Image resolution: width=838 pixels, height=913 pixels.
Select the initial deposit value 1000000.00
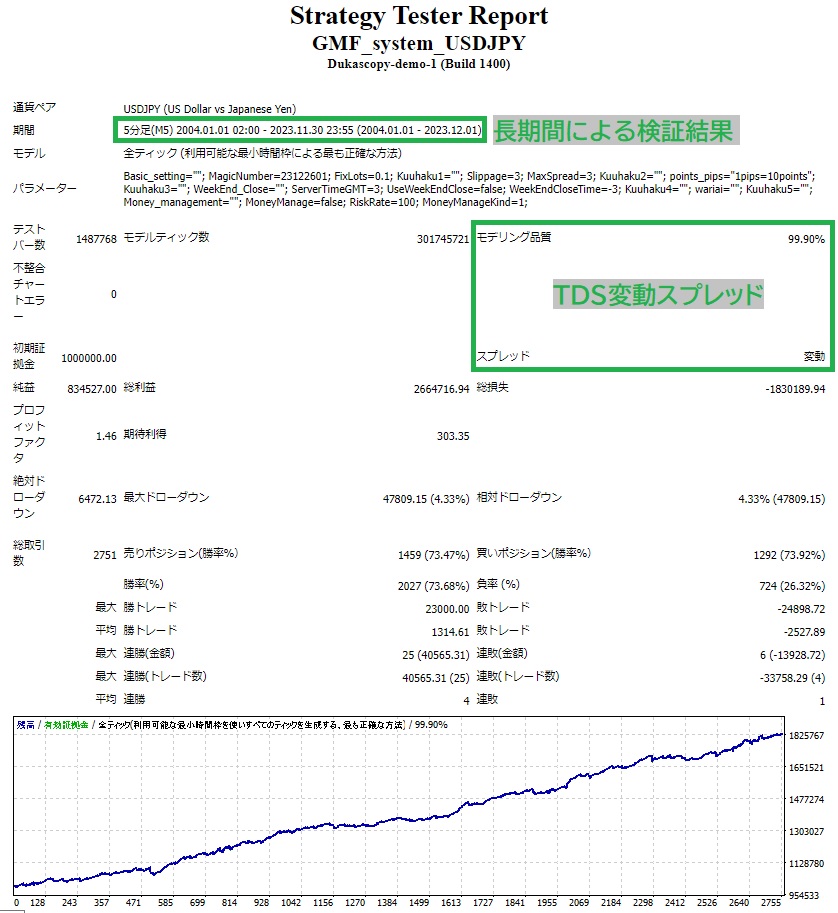(89, 357)
